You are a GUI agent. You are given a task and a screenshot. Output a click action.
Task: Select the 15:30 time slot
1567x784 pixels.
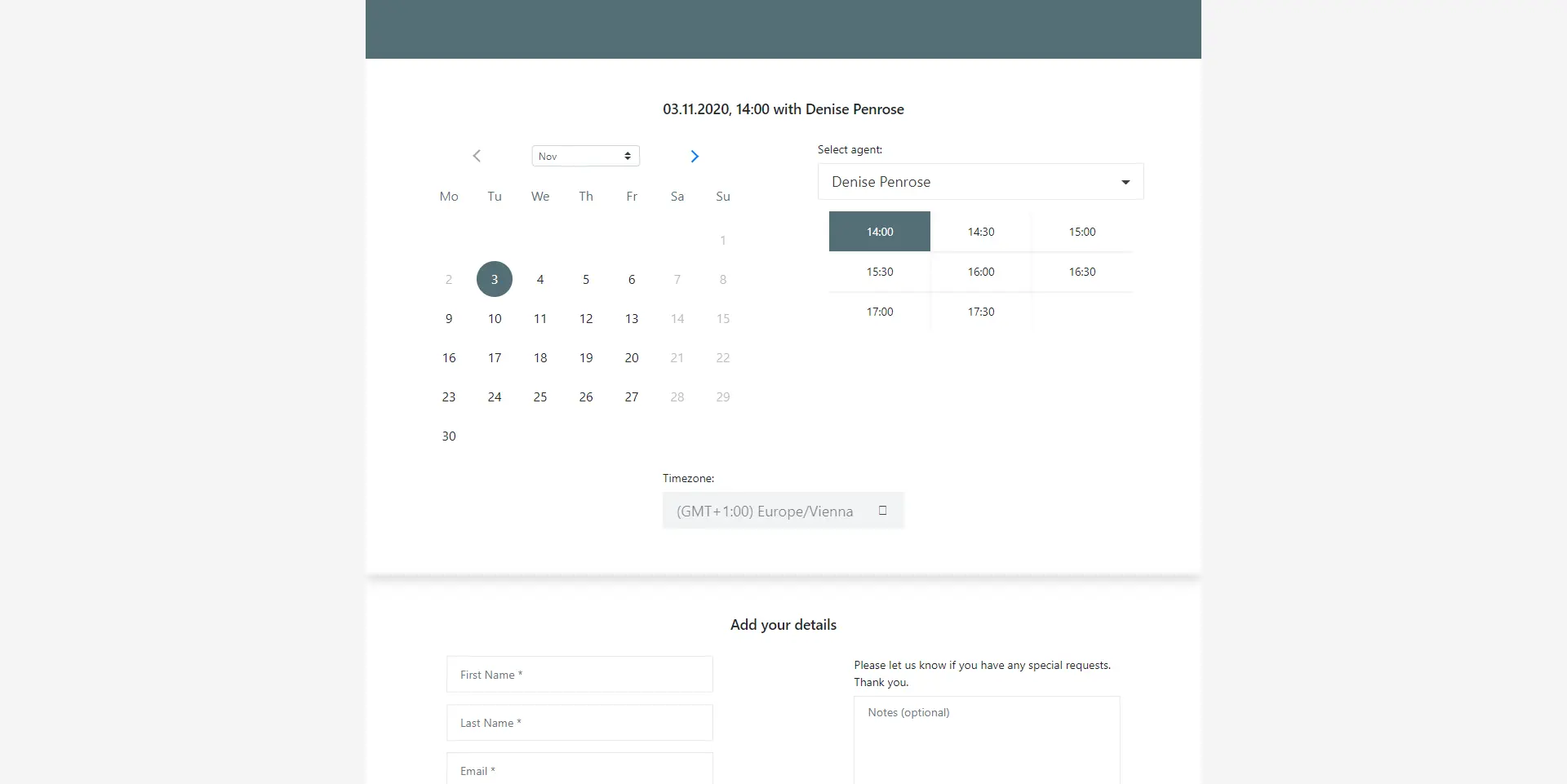click(880, 272)
